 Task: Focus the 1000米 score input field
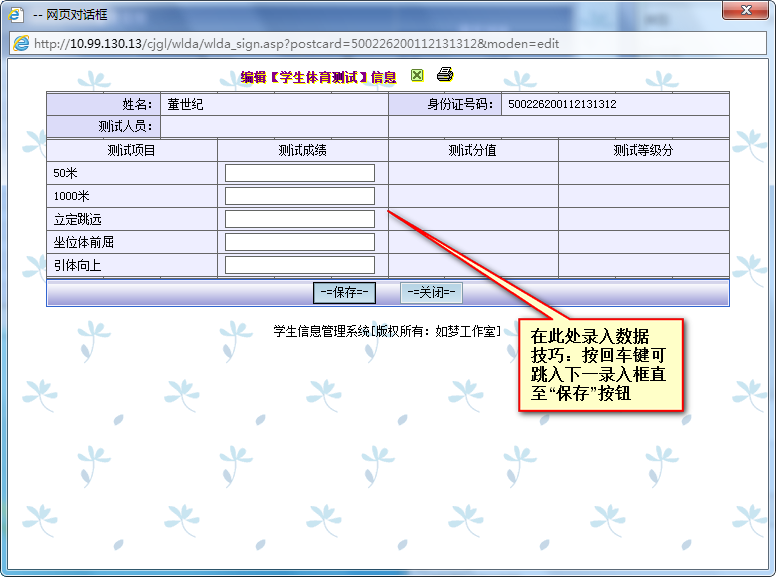pyautogui.click(x=299, y=196)
